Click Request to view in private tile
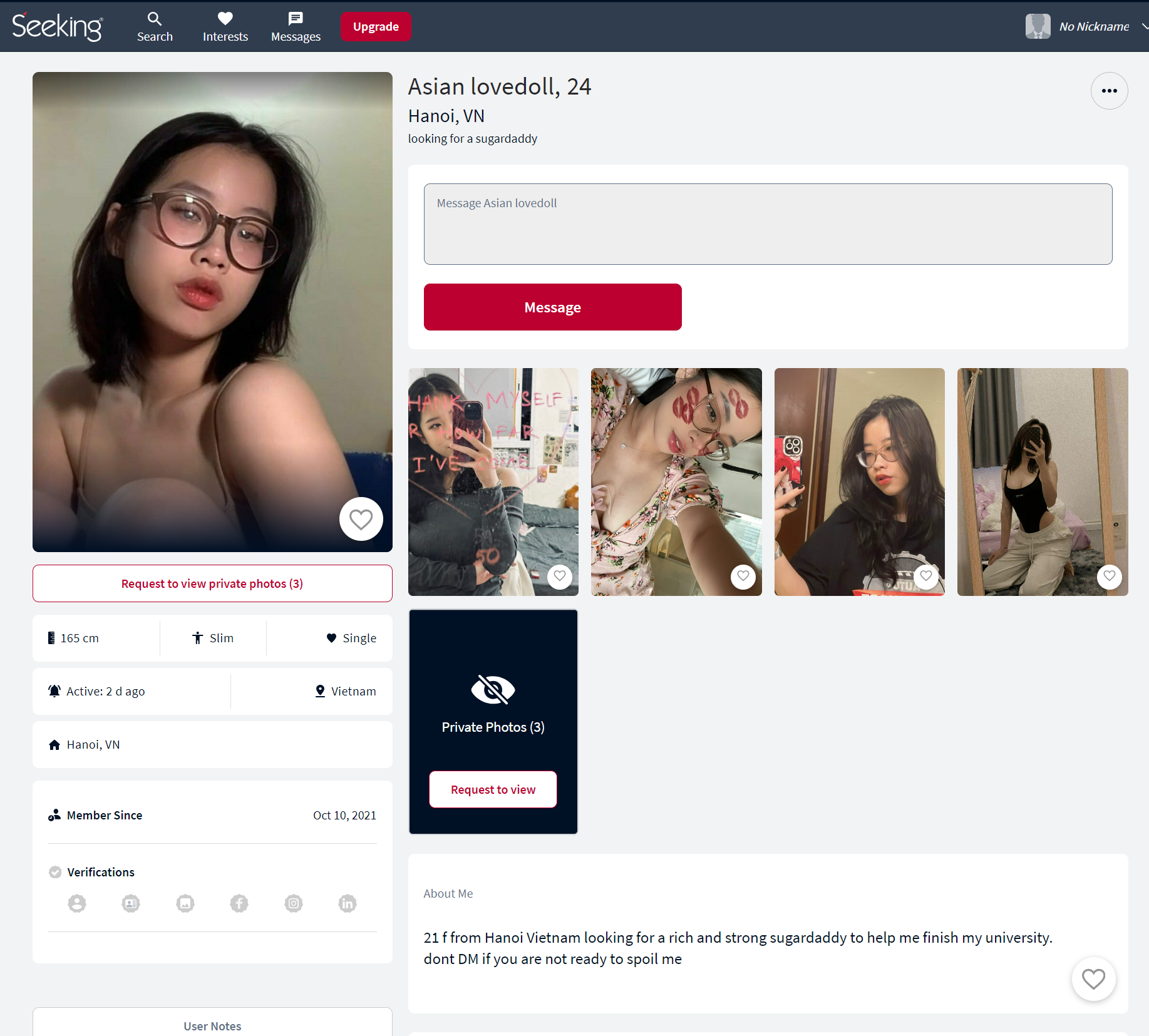 tap(493, 789)
